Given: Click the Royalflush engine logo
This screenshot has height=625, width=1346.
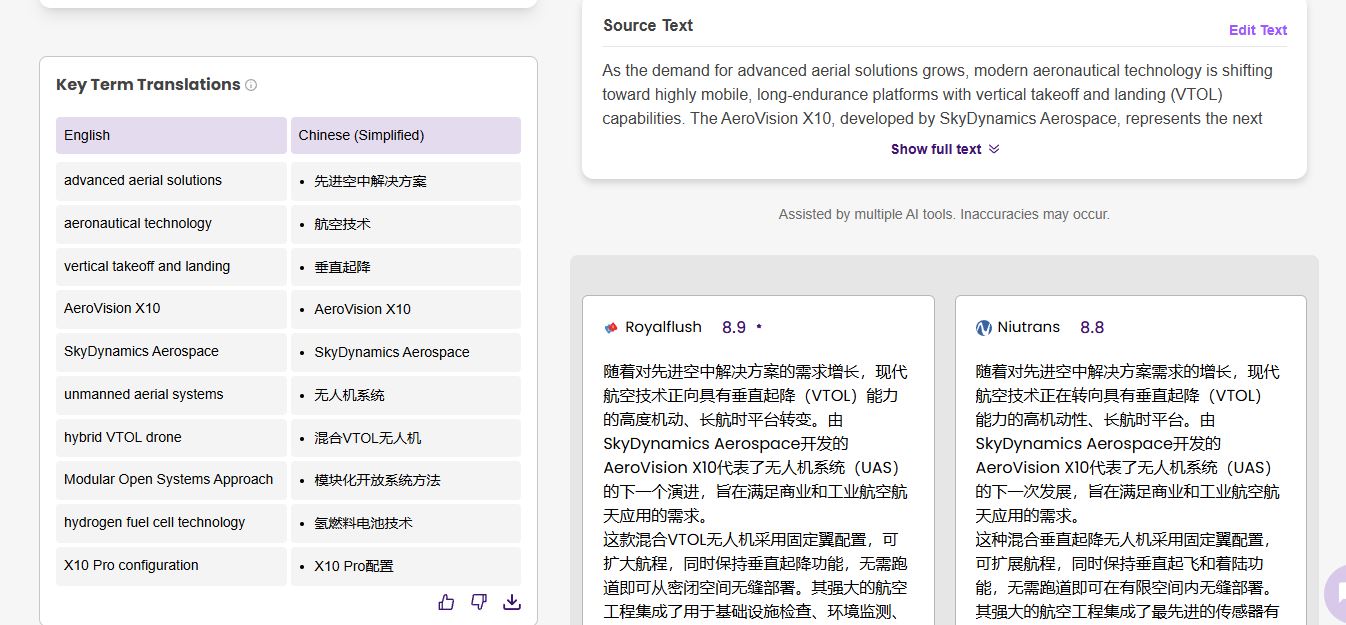Looking at the screenshot, I should (x=611, y=328).
